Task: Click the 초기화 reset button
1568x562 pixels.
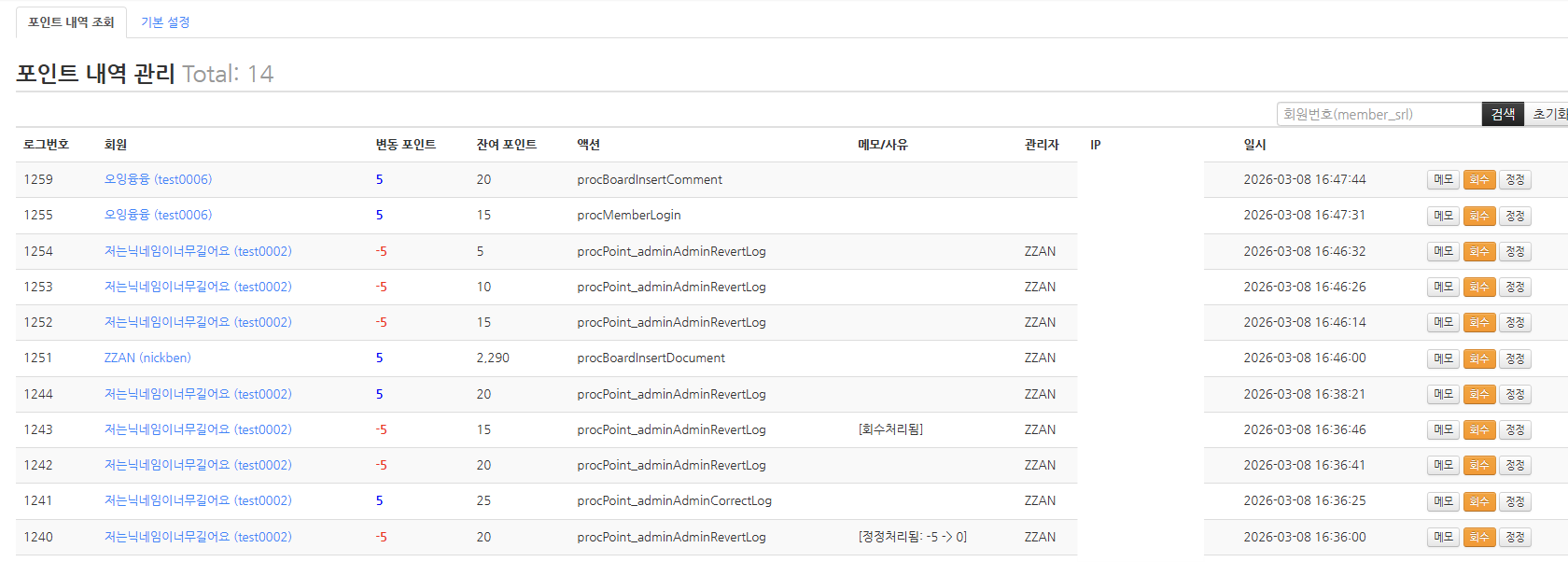Action: (x=1548, y=114)
